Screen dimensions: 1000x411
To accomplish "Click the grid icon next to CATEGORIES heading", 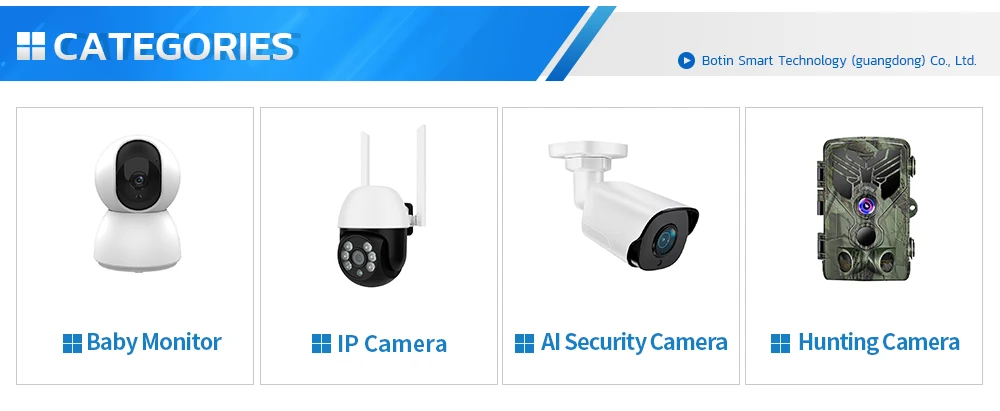I will 31,46.
